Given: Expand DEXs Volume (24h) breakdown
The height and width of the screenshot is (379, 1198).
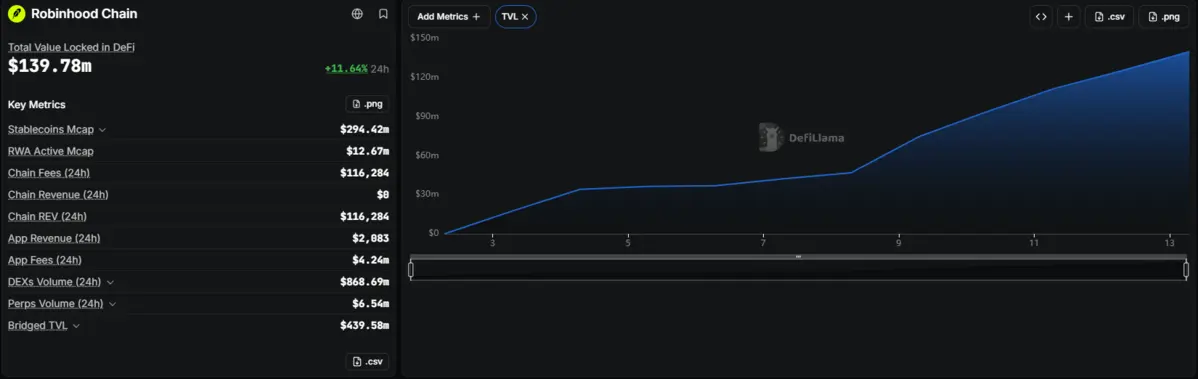Looking at the screenshot, I should point(110,282).
